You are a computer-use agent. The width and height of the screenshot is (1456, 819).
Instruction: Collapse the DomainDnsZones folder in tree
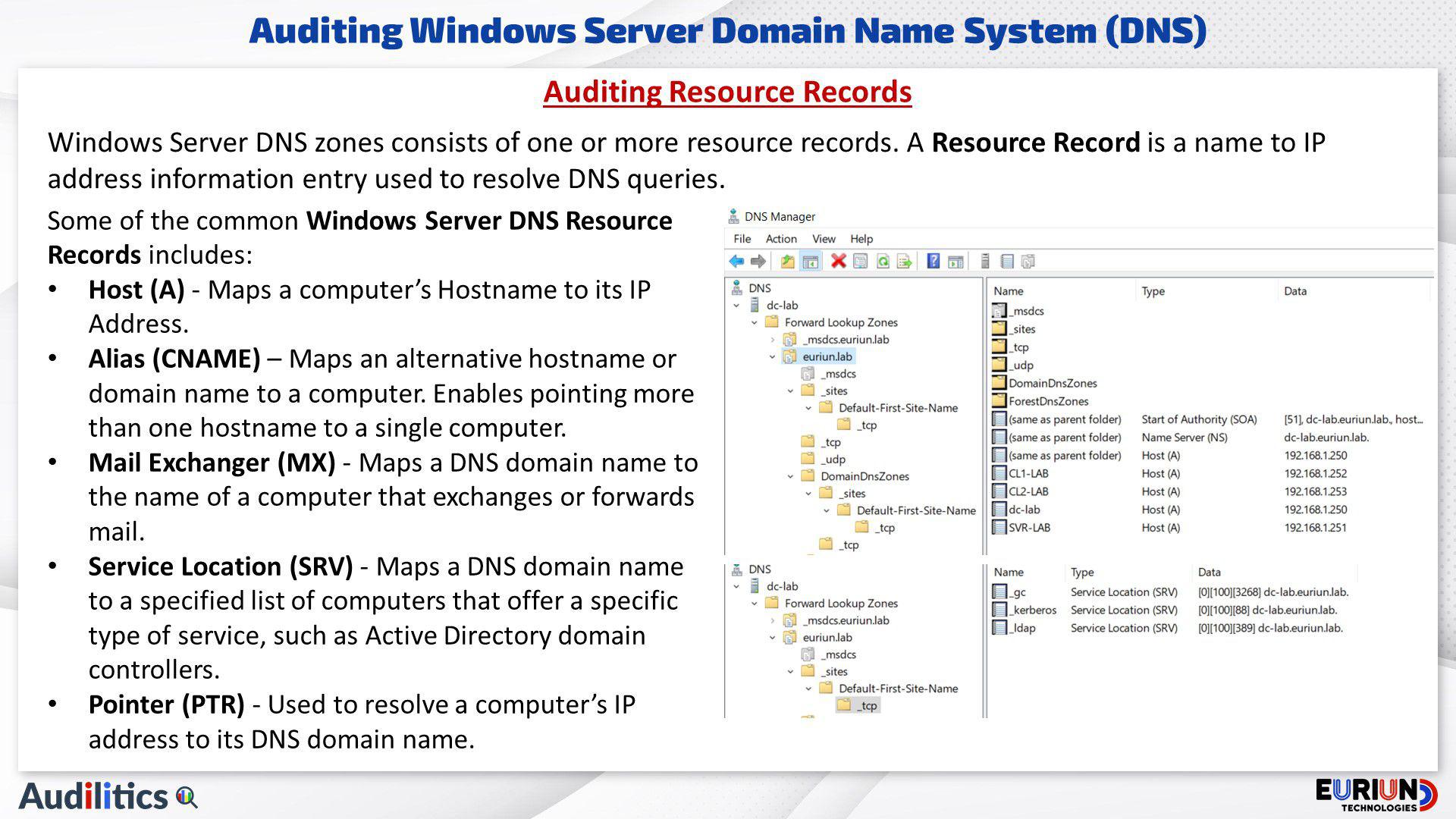[x=791, y=476]
